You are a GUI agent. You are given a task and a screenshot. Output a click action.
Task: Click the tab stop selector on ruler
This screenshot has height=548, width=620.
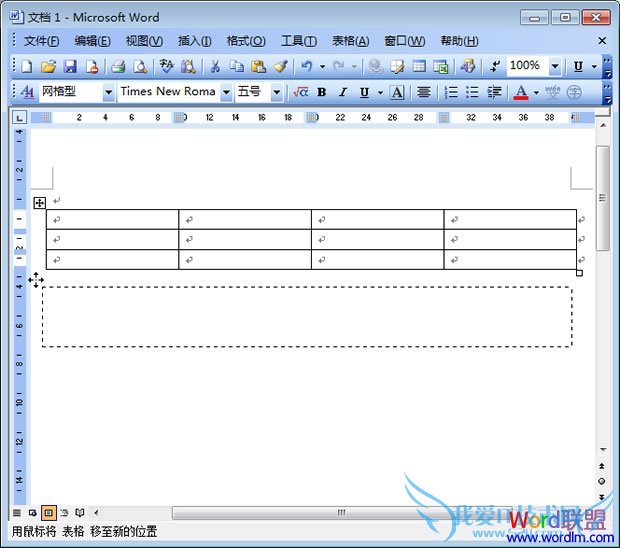[19, 117]
